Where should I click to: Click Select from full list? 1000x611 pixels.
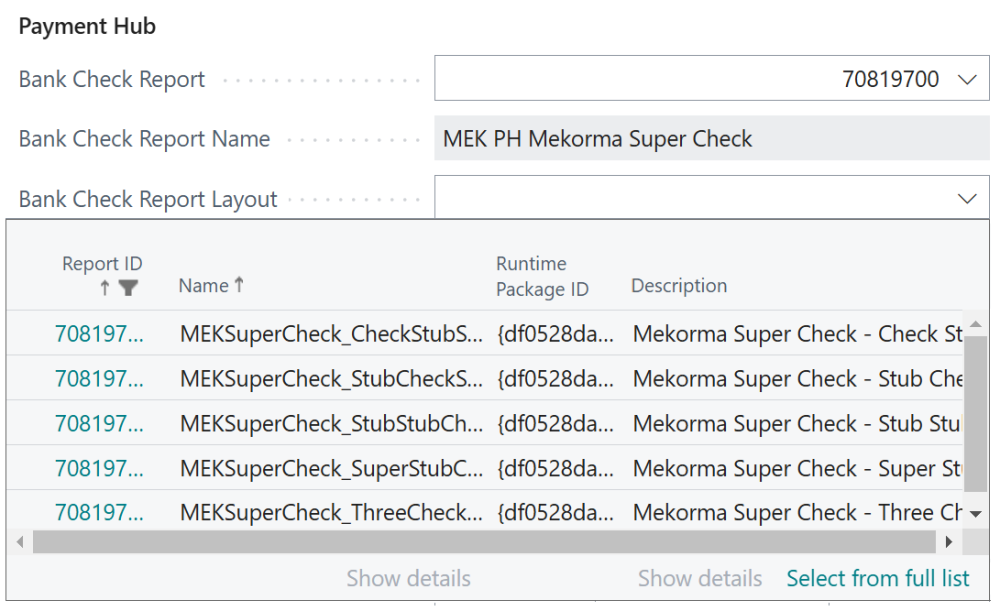point(877,578)
